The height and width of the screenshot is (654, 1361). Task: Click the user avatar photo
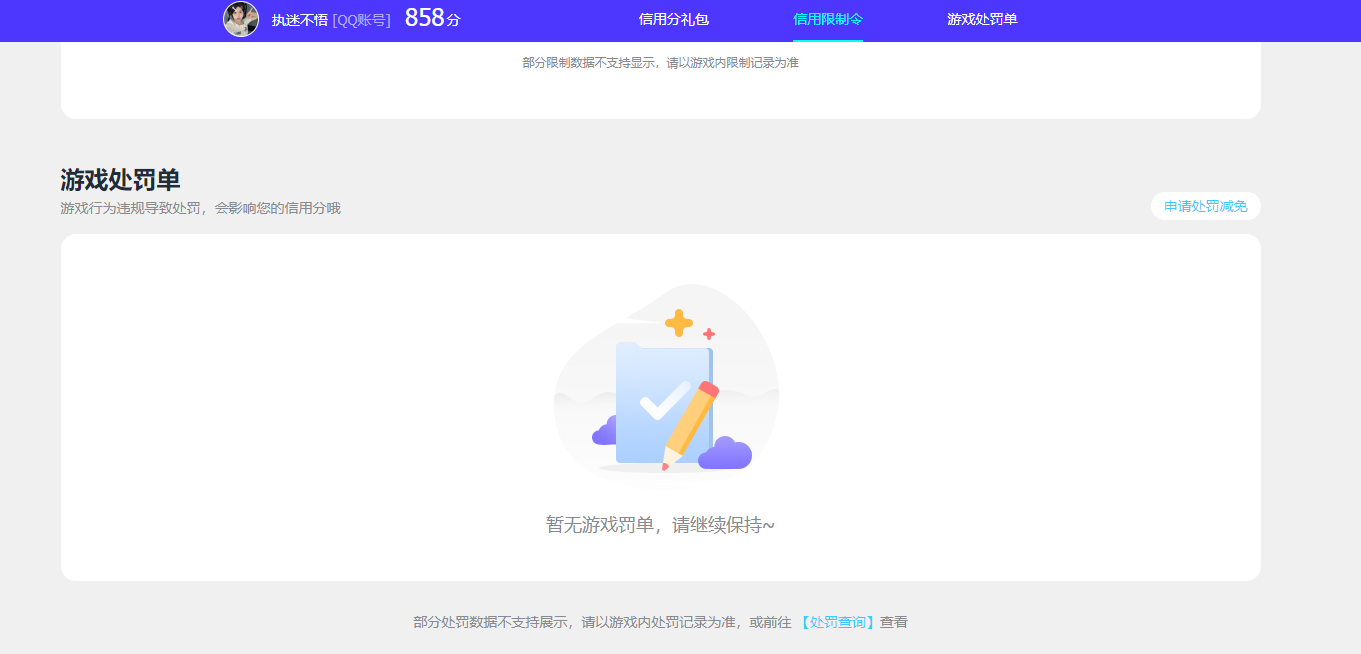tap(241, 20)
